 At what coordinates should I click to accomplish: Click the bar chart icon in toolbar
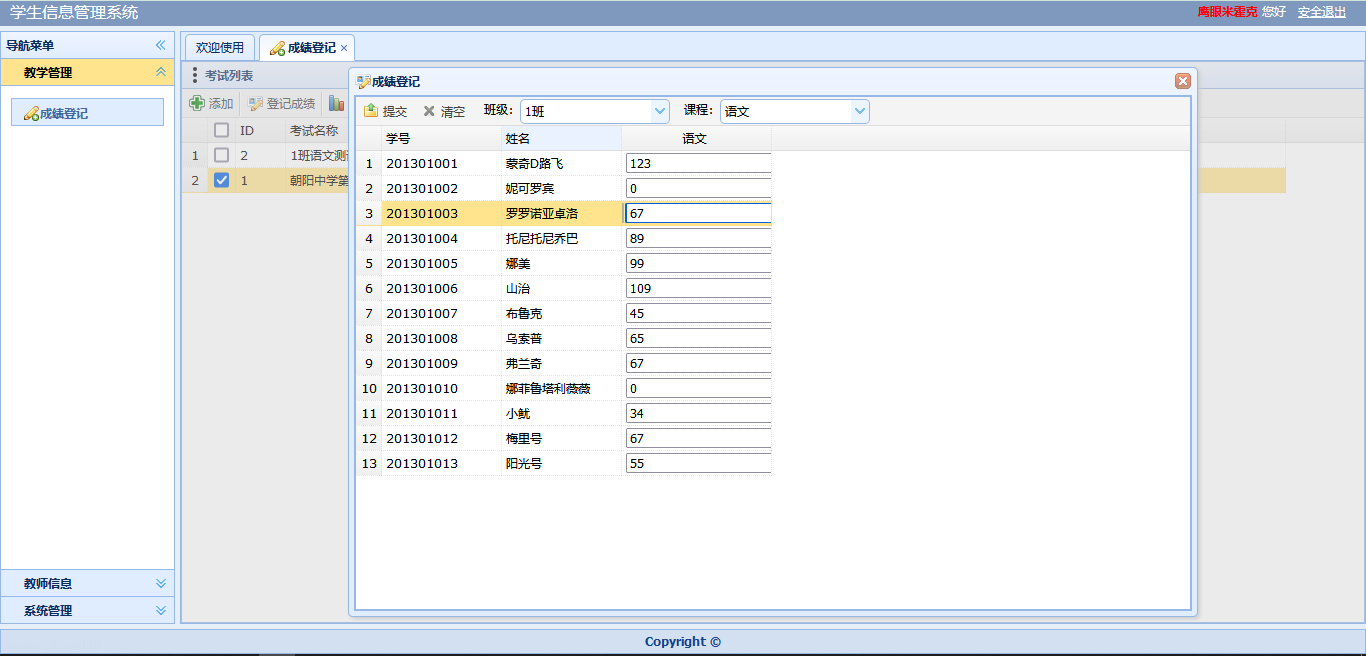[x=336, y=103]
